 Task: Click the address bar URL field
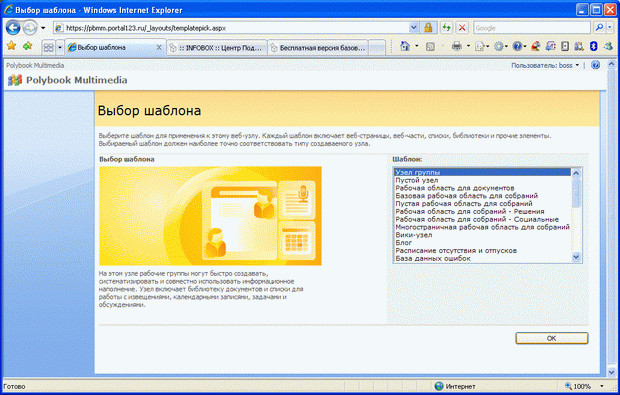pos(235,28)
